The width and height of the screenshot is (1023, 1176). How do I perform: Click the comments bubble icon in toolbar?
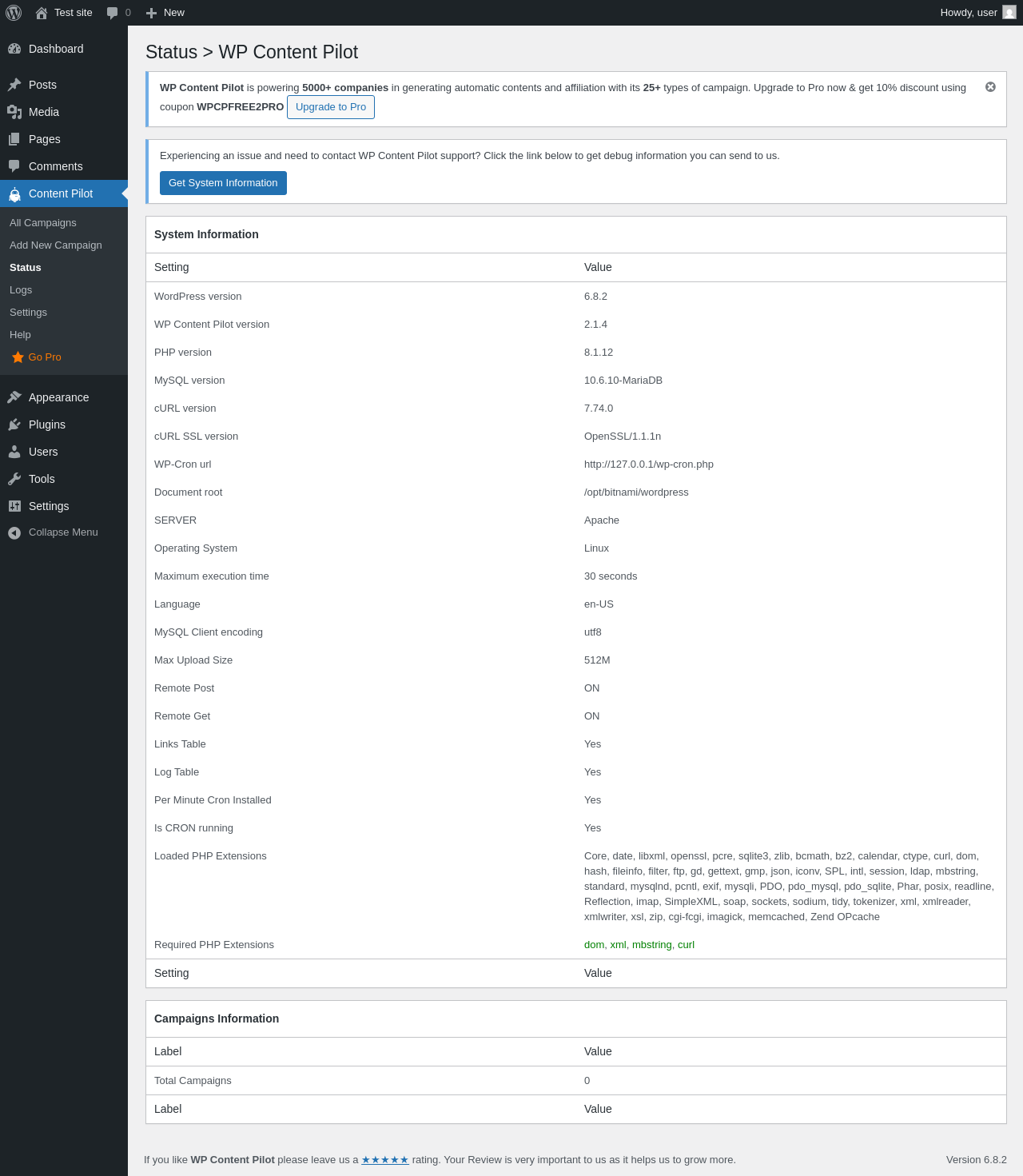click(112, 13)
